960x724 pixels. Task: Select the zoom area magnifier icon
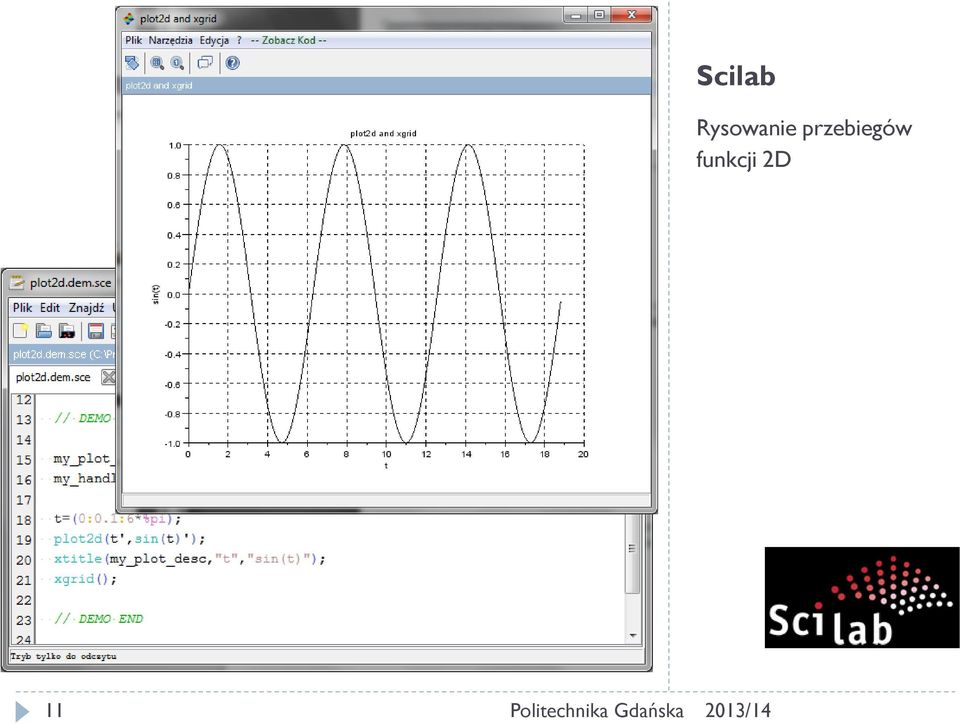click(x=157, y=63)
